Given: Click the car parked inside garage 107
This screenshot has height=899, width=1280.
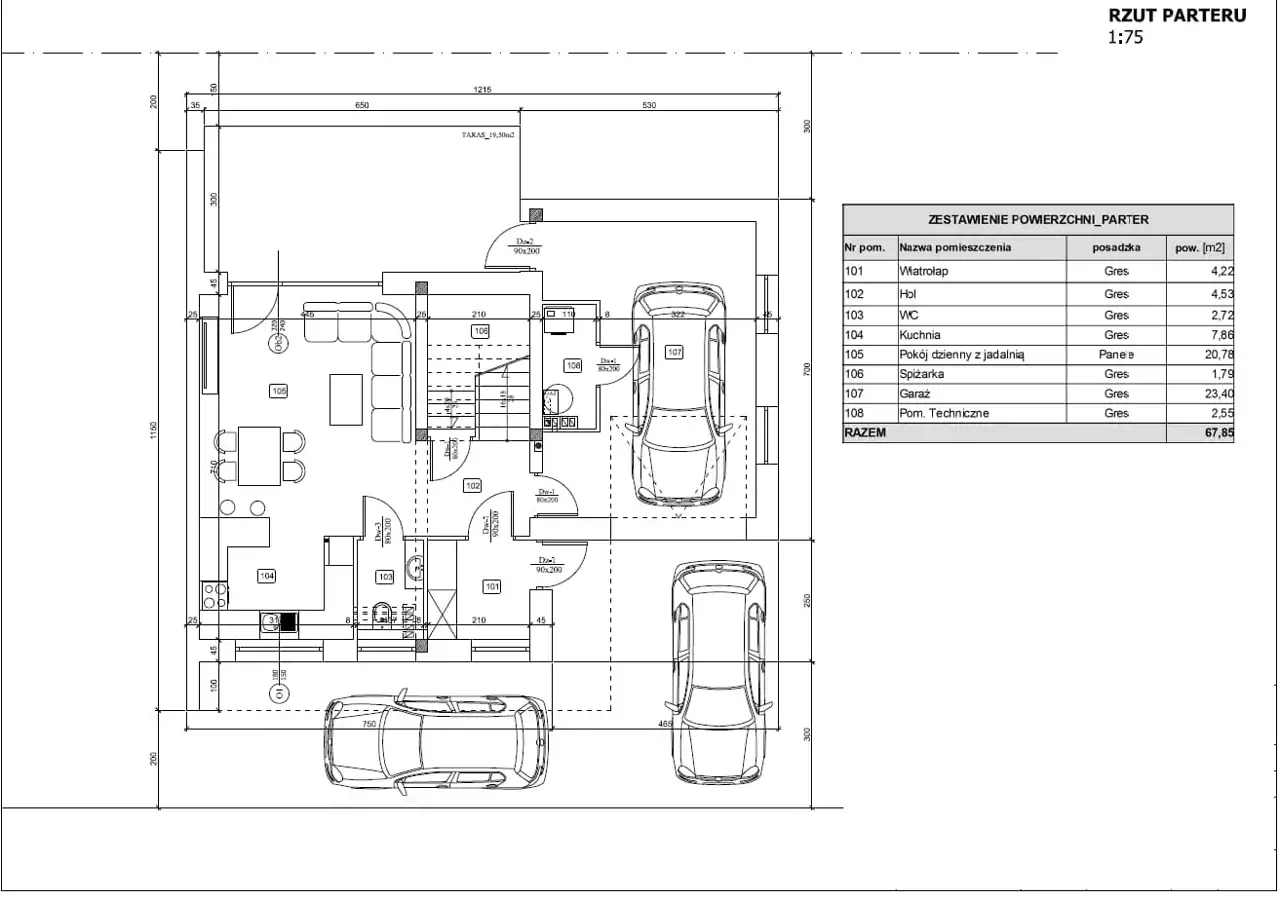Looking at the screenshot, I should pyautogui.click(x=679, y=395).
